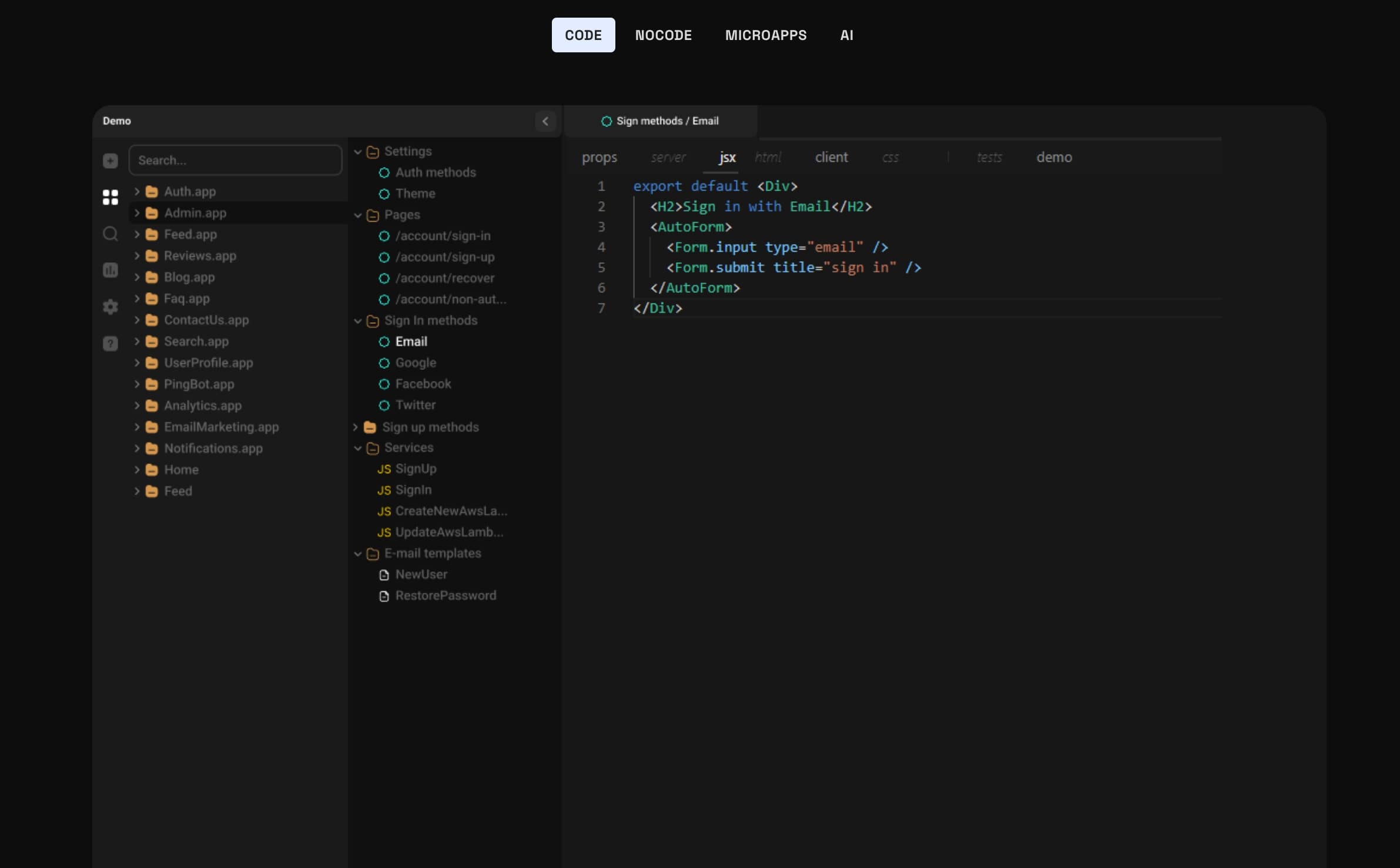Image resolution: width=1400 pixels, height=868 pixels.
Task: Expand the Auth.app folder
Action: point(137,191)
